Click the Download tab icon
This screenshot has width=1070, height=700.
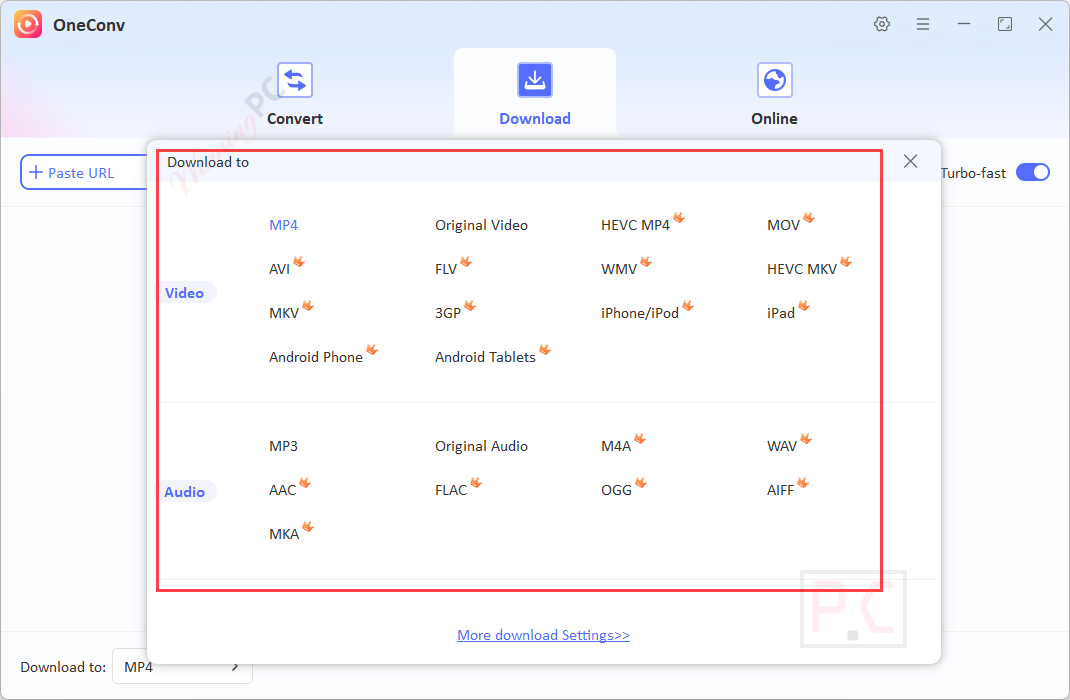(535, 80)
